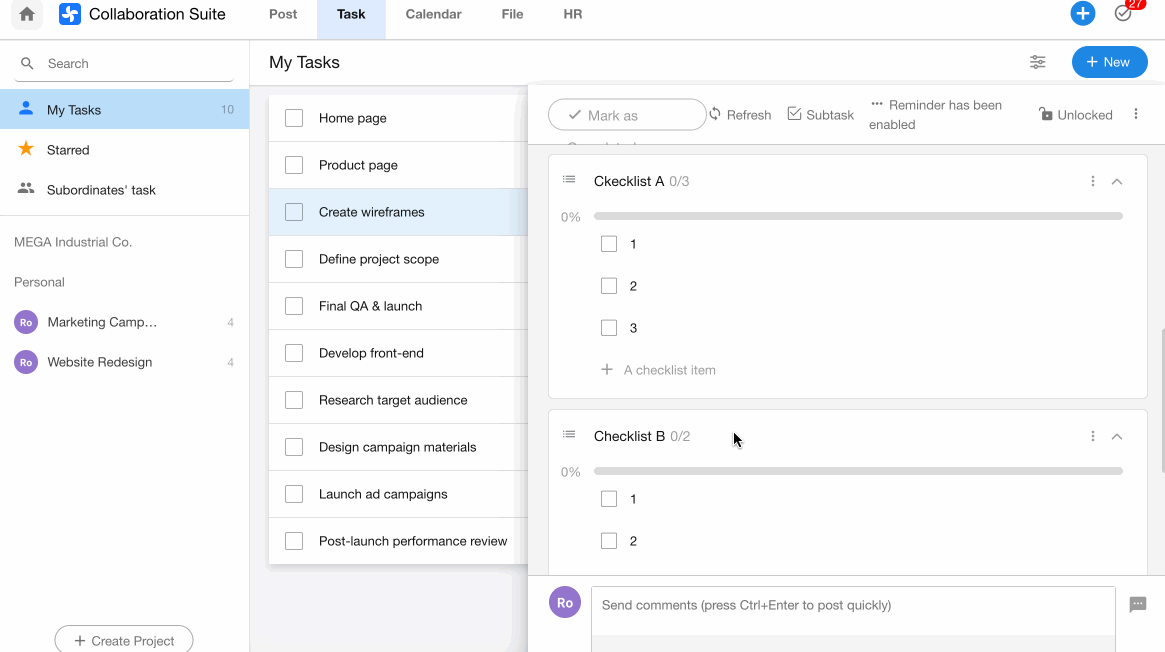Click the Ckecklist A progress bar

tap(858, 216)
